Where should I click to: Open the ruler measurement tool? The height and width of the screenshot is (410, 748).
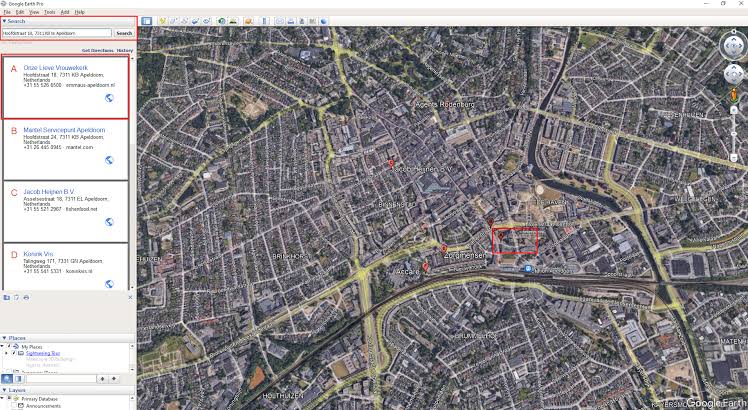coord(265,21)
